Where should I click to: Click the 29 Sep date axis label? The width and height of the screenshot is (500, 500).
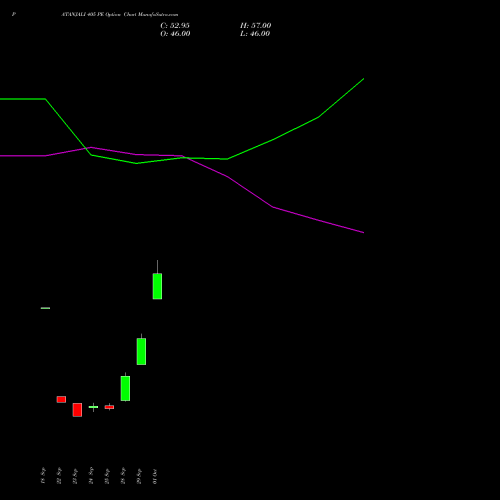pos(139,476)
